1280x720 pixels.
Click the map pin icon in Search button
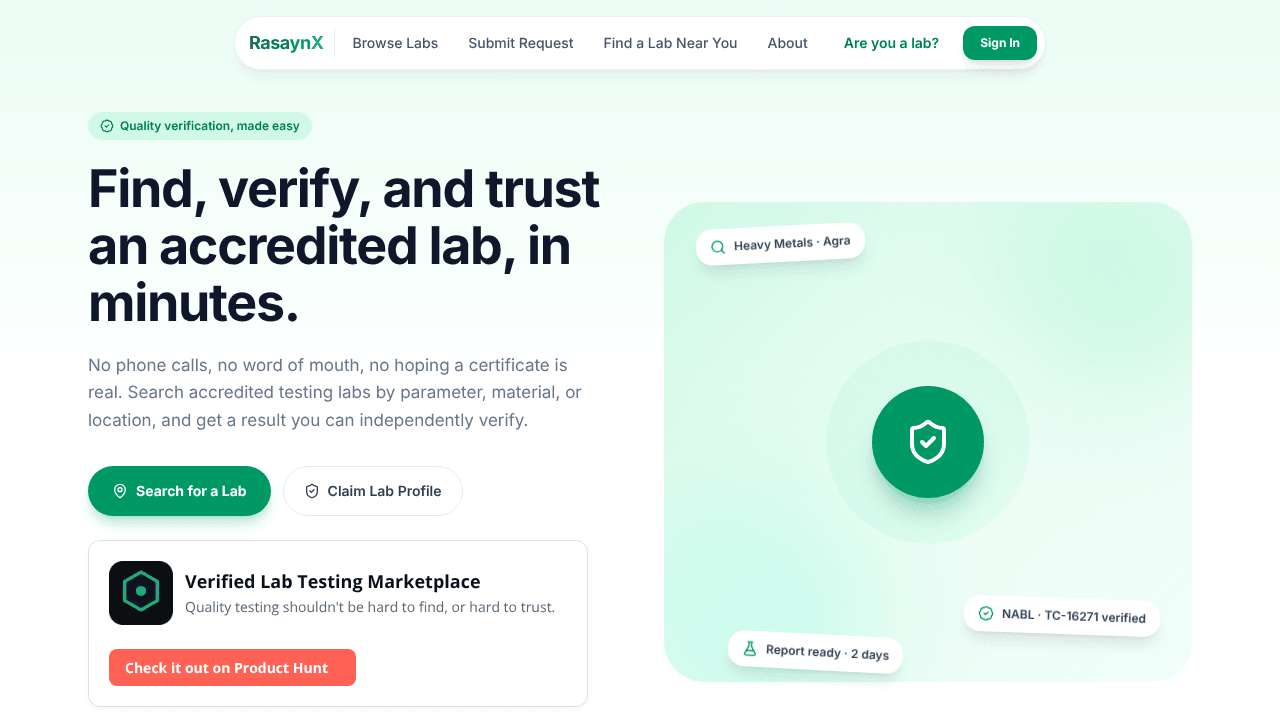[120, 491]
